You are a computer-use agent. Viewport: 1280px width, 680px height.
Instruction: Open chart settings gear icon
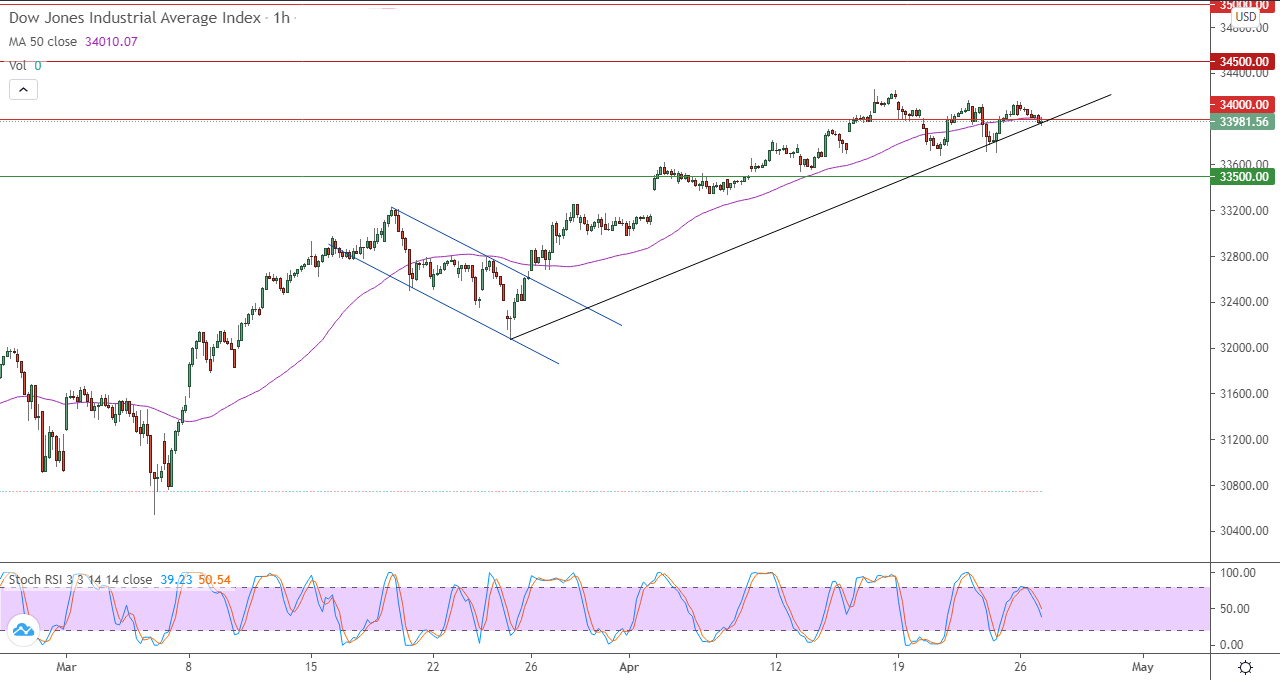click(x=1245, y=666)
